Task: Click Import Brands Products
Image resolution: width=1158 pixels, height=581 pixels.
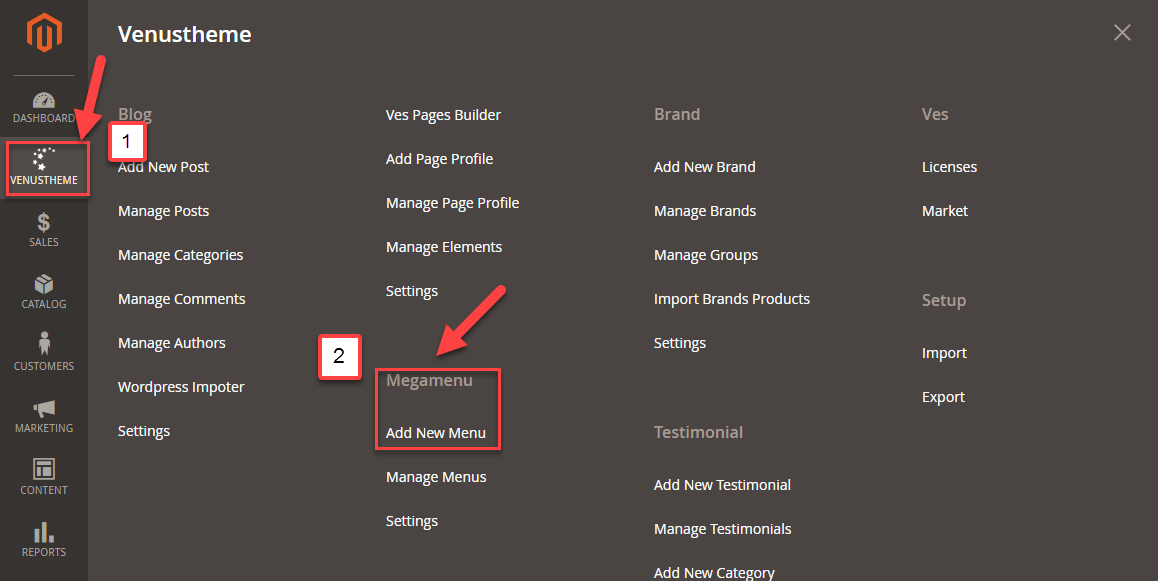Action: 731,299
